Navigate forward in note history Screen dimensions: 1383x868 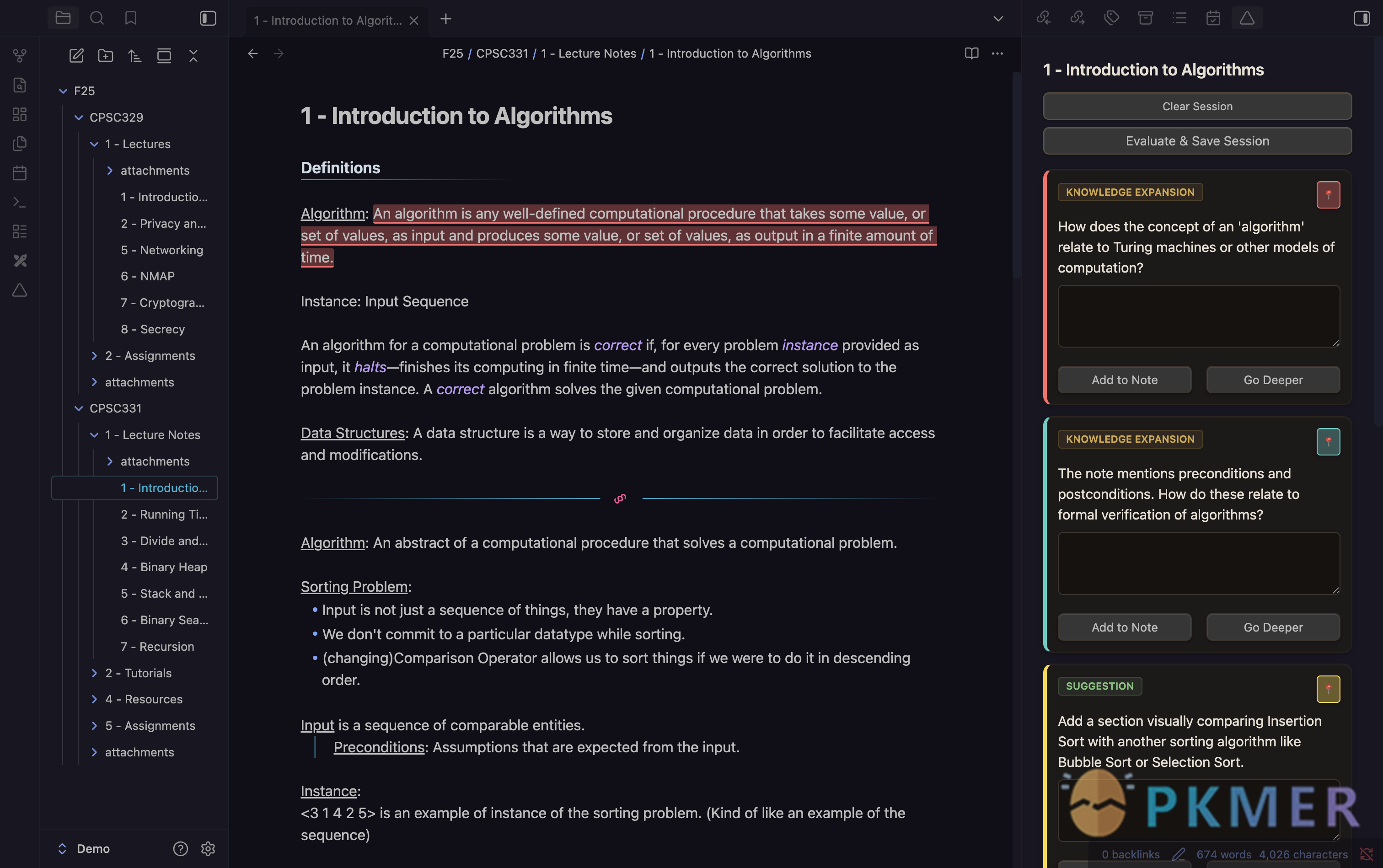[279, 54]
